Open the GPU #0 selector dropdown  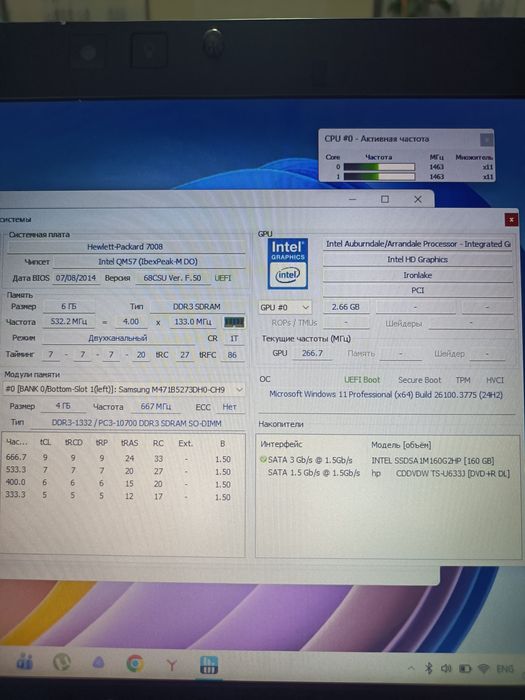click(x=285, y=307)
